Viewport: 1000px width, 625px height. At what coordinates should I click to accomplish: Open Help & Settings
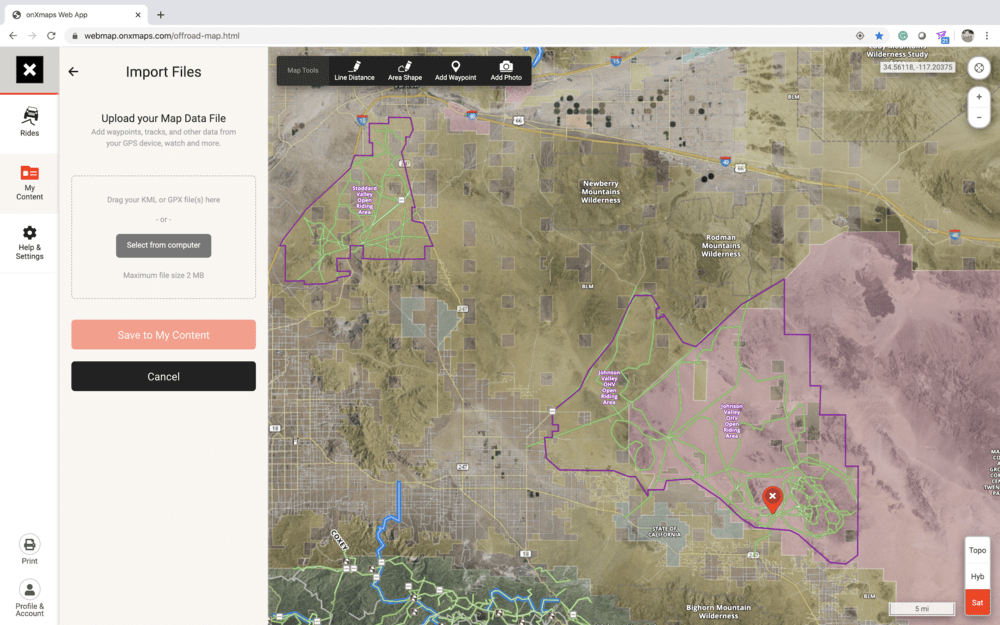click(29, 242)
